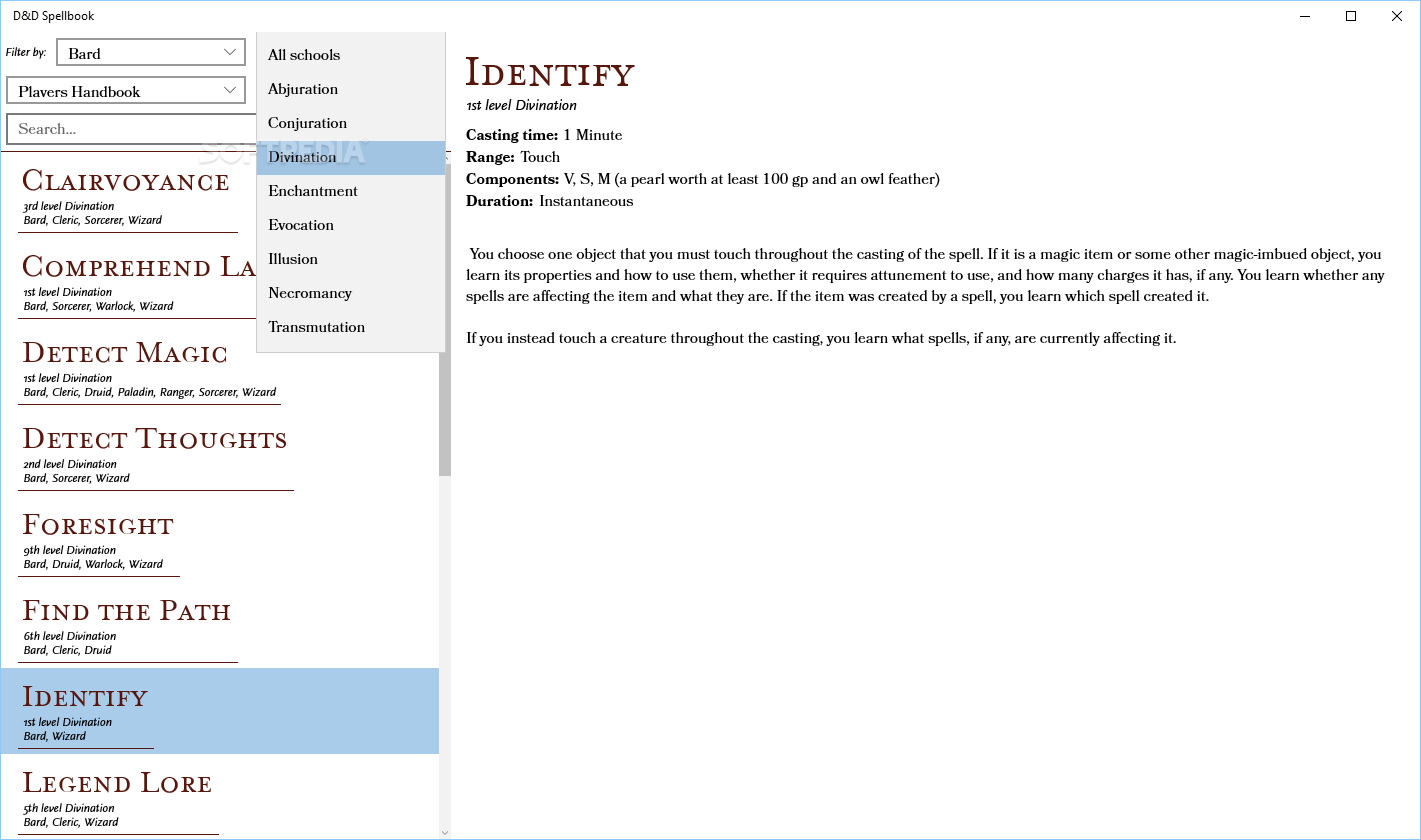Open the Detect Magic spell entry
Screen dimensions: 1421x840
tap(219, 367)
